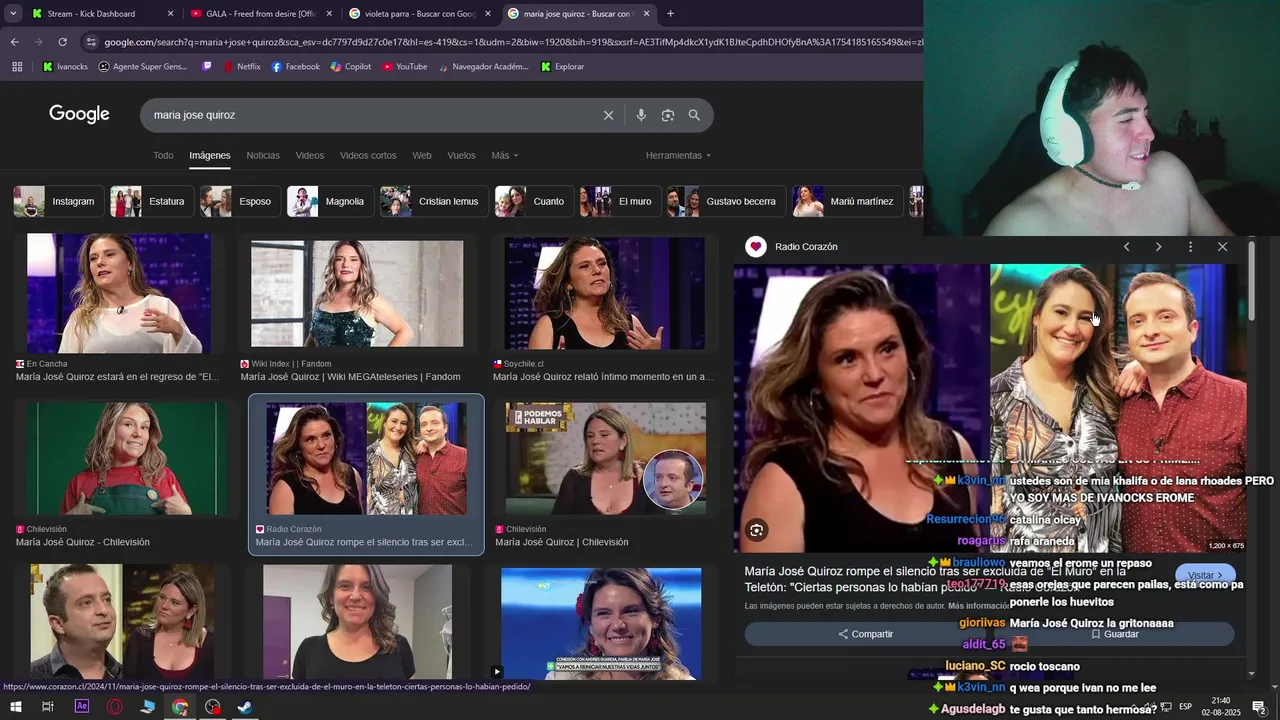This screenshot has height=720, width=1280.
Task: Expand the Más search filter dropdown
Action: [x=504, y=156]
